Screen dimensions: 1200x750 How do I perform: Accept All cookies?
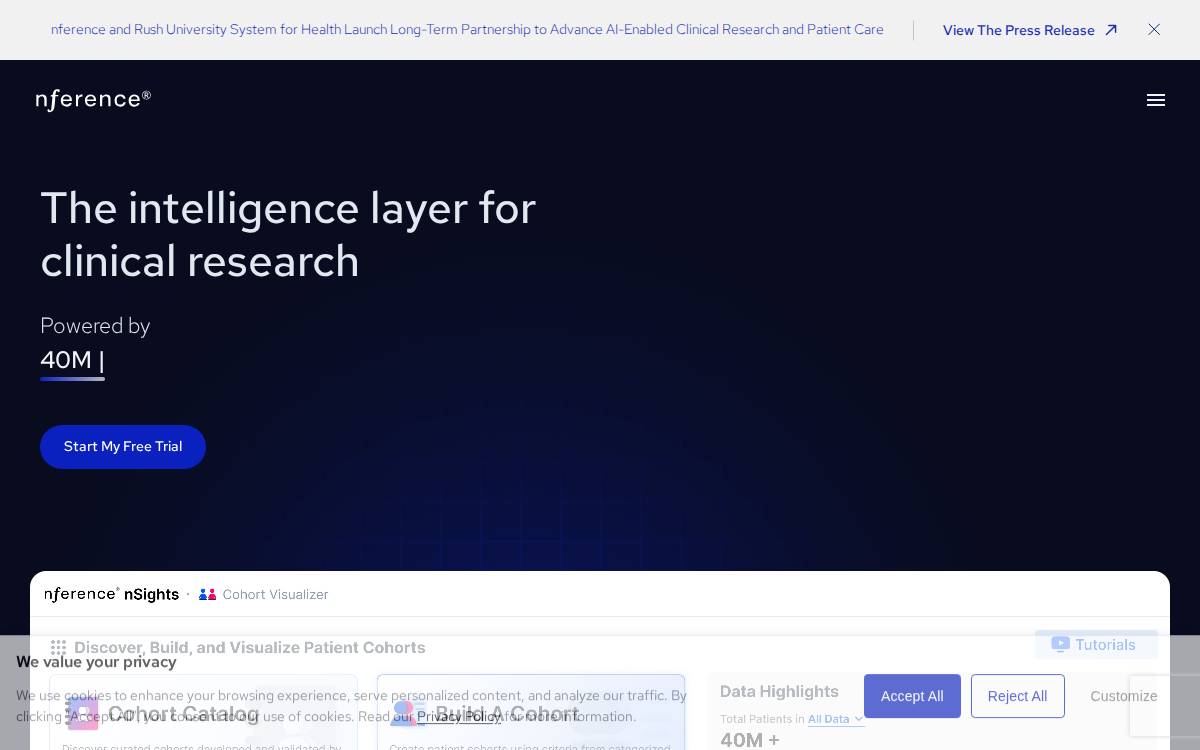click(912, 696)
